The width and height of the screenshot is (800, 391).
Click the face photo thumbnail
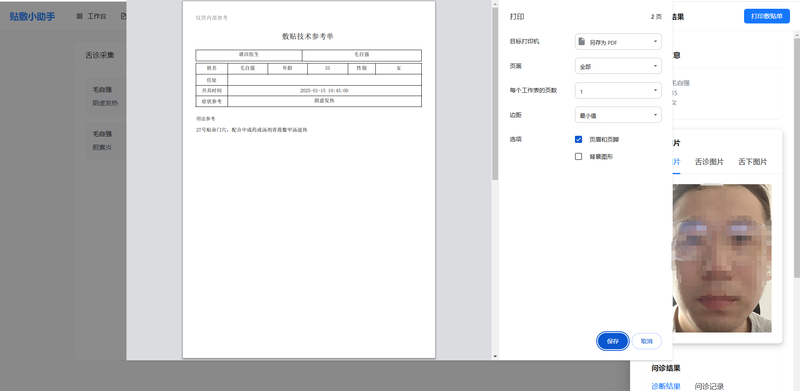click(x=722, y=258)
